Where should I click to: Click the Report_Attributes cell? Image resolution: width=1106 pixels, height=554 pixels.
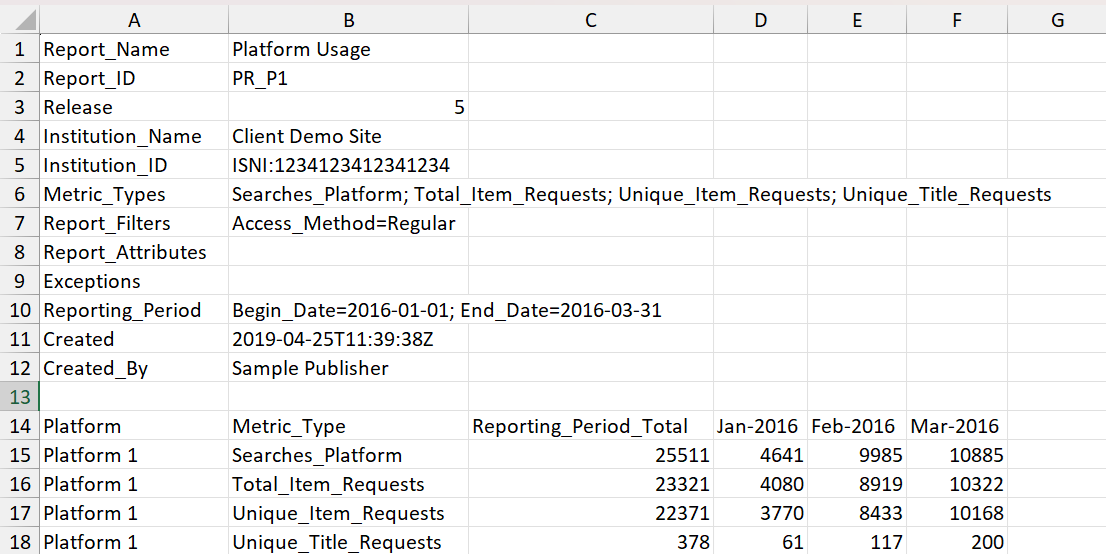134,252
